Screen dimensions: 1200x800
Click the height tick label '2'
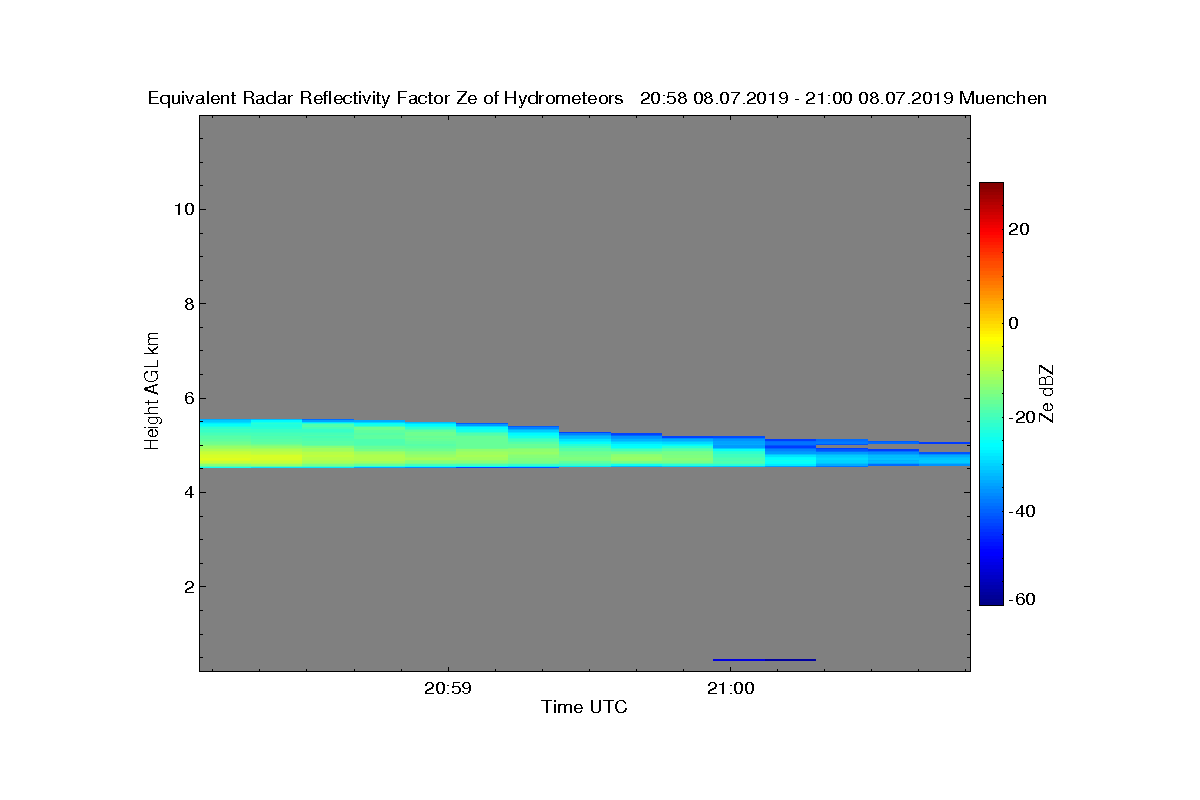pyautogui.click(x=187, y=586)
